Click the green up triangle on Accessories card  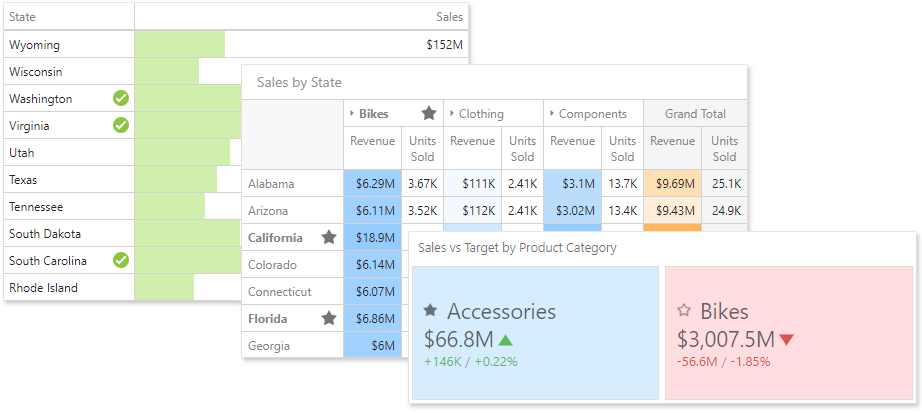point(505,340)
